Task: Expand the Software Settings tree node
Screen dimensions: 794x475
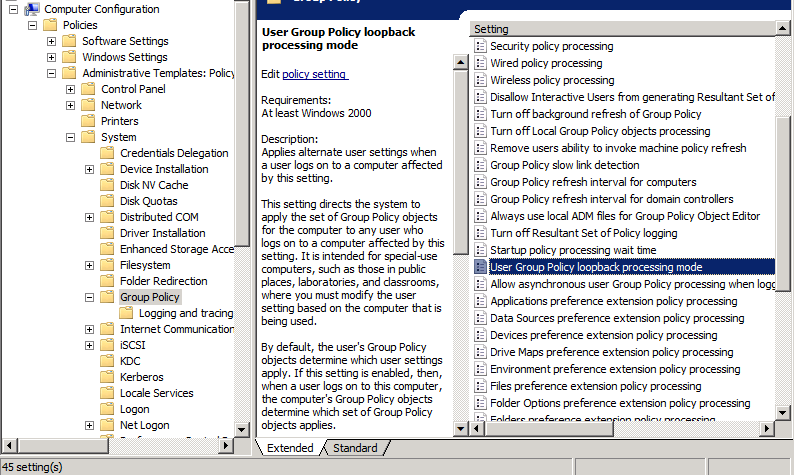Action: [52, 41]
